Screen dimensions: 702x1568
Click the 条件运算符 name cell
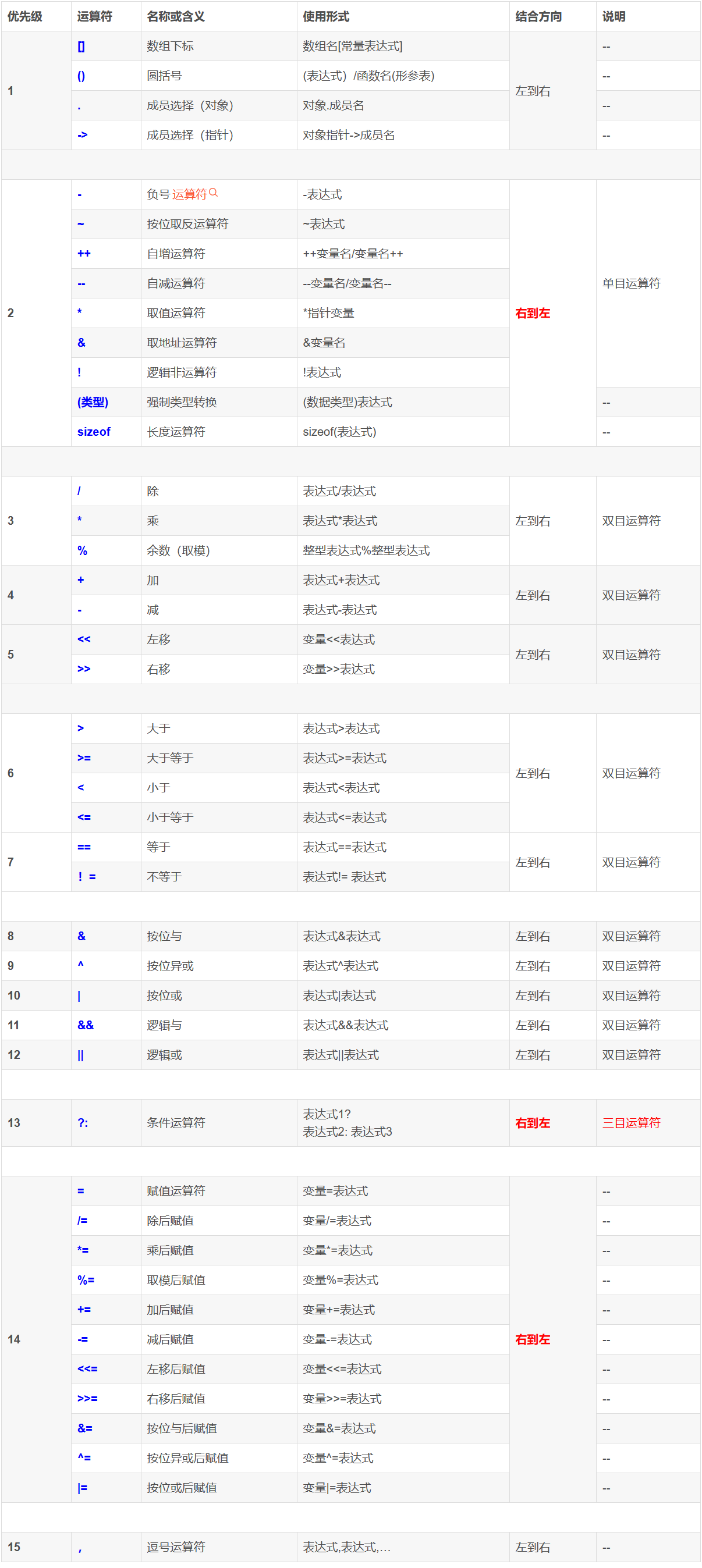(x=219, y=1123)
